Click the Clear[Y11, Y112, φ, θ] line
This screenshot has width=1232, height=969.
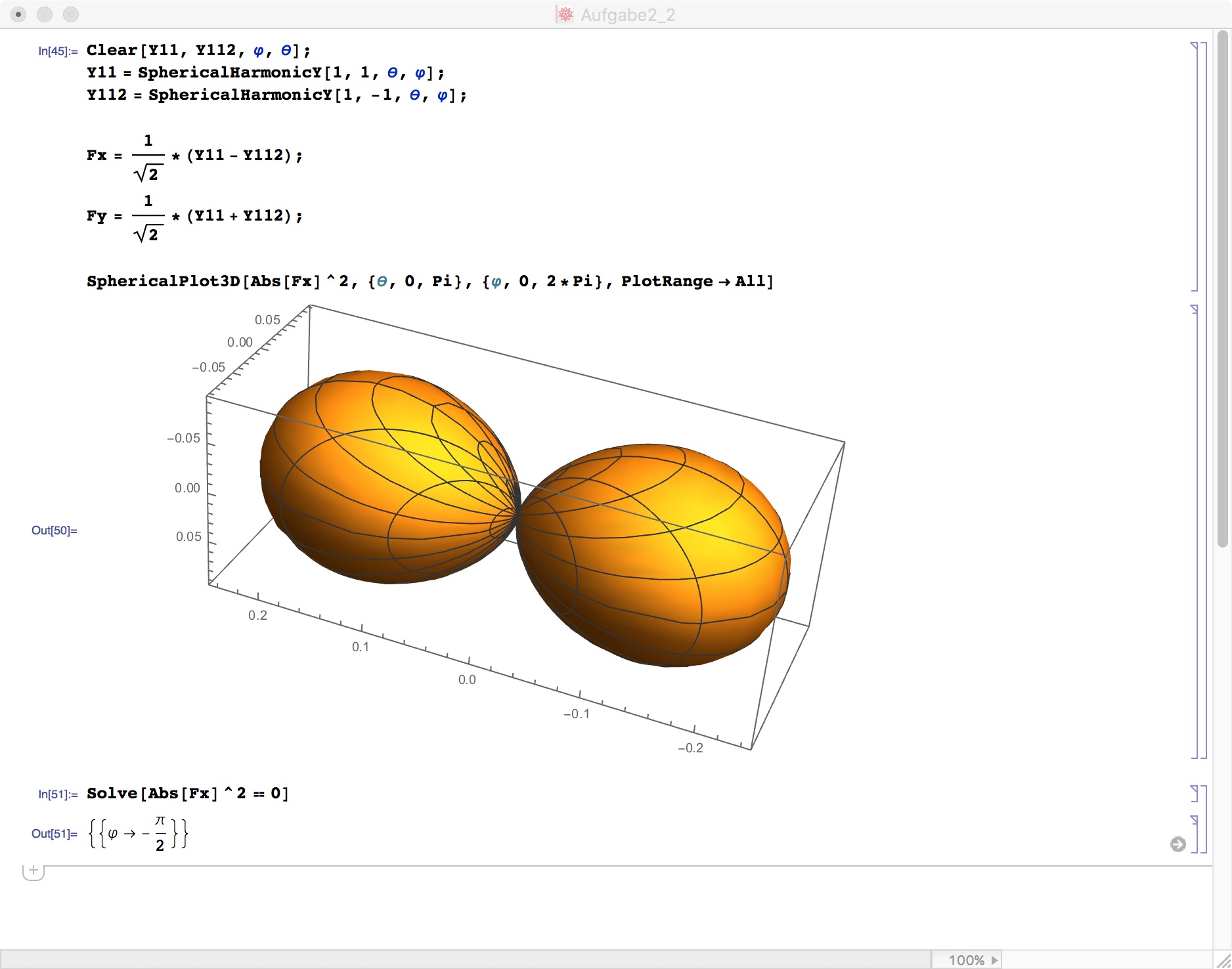(x=198, y=51)
